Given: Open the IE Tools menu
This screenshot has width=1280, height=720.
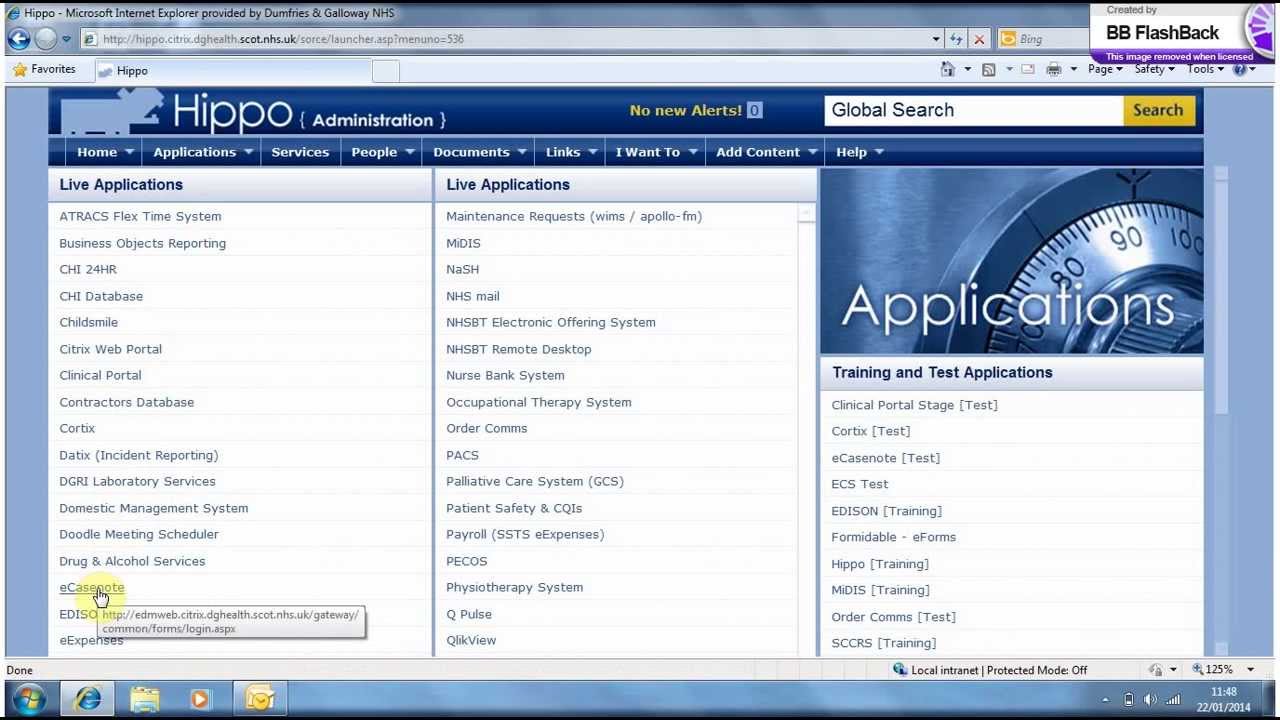Looking at the screenshot, I should (1205, 69).
